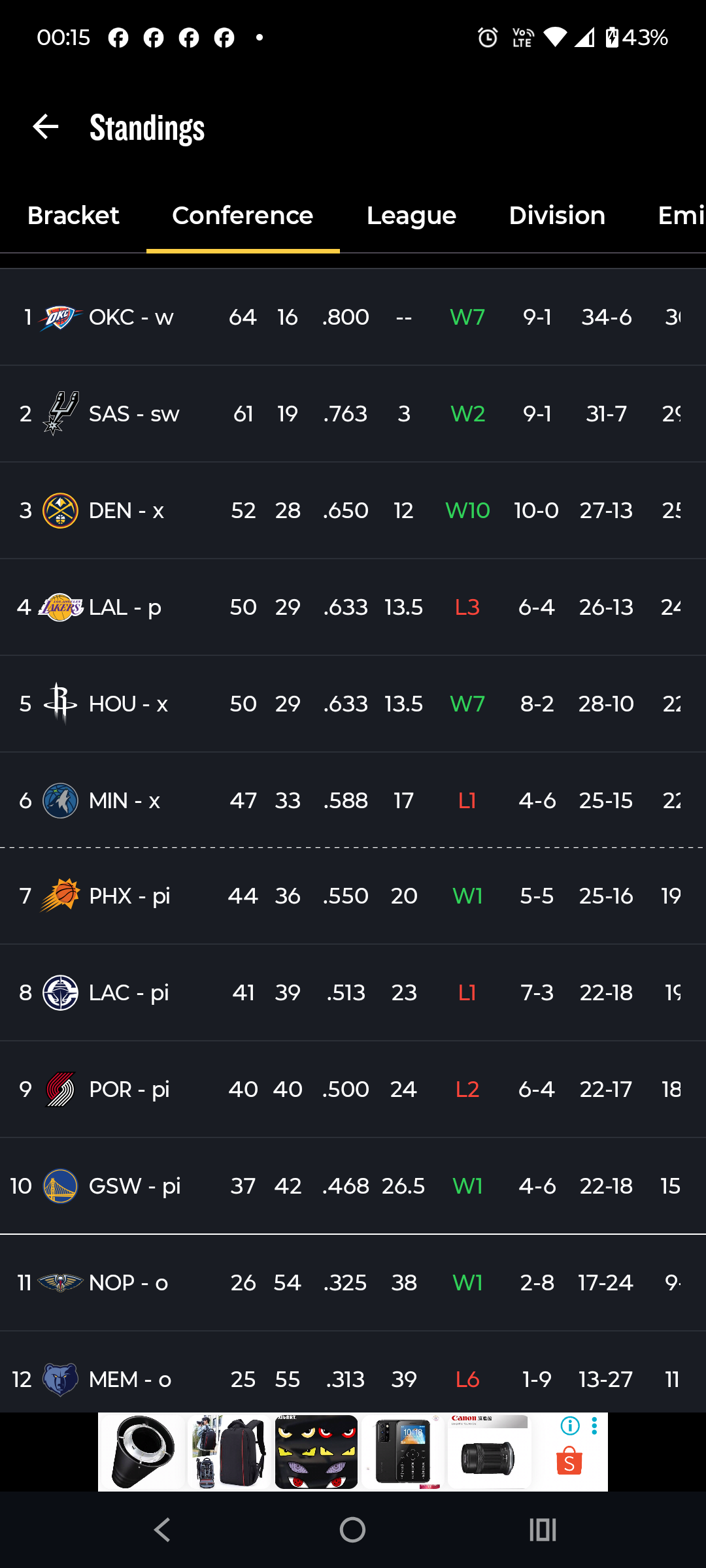
Task: Select the Denver Nuggets logo
Action: [60, 510]
